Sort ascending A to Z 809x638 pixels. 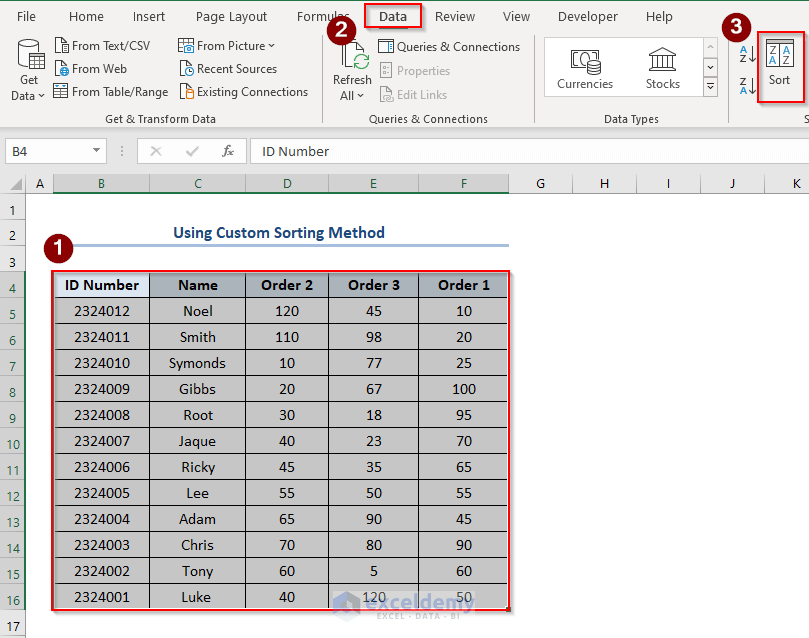[745, 55]
